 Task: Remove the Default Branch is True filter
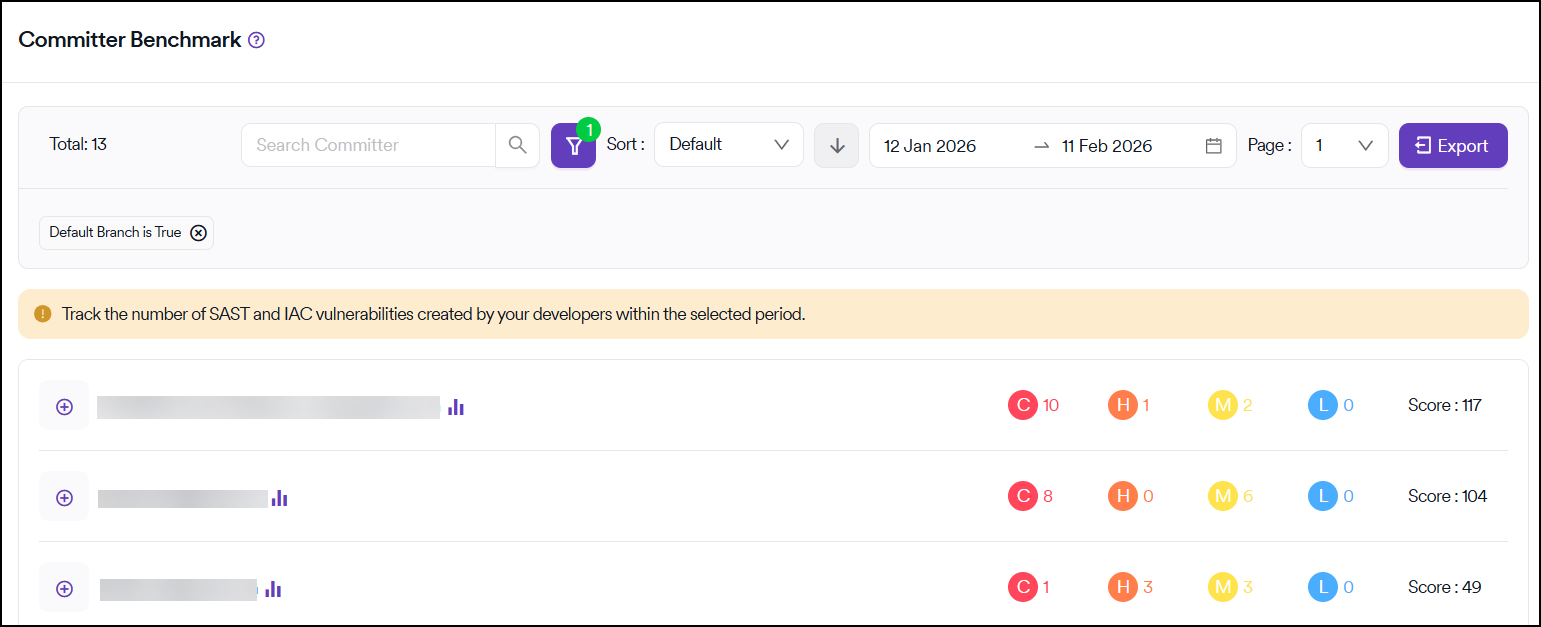198,233
